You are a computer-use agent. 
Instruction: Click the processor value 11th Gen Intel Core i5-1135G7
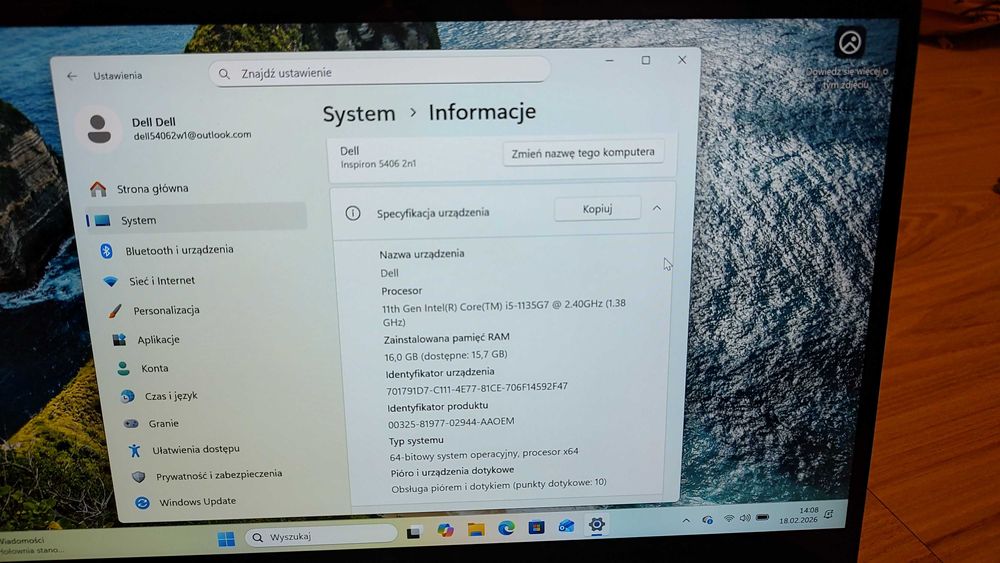(504, 312)
